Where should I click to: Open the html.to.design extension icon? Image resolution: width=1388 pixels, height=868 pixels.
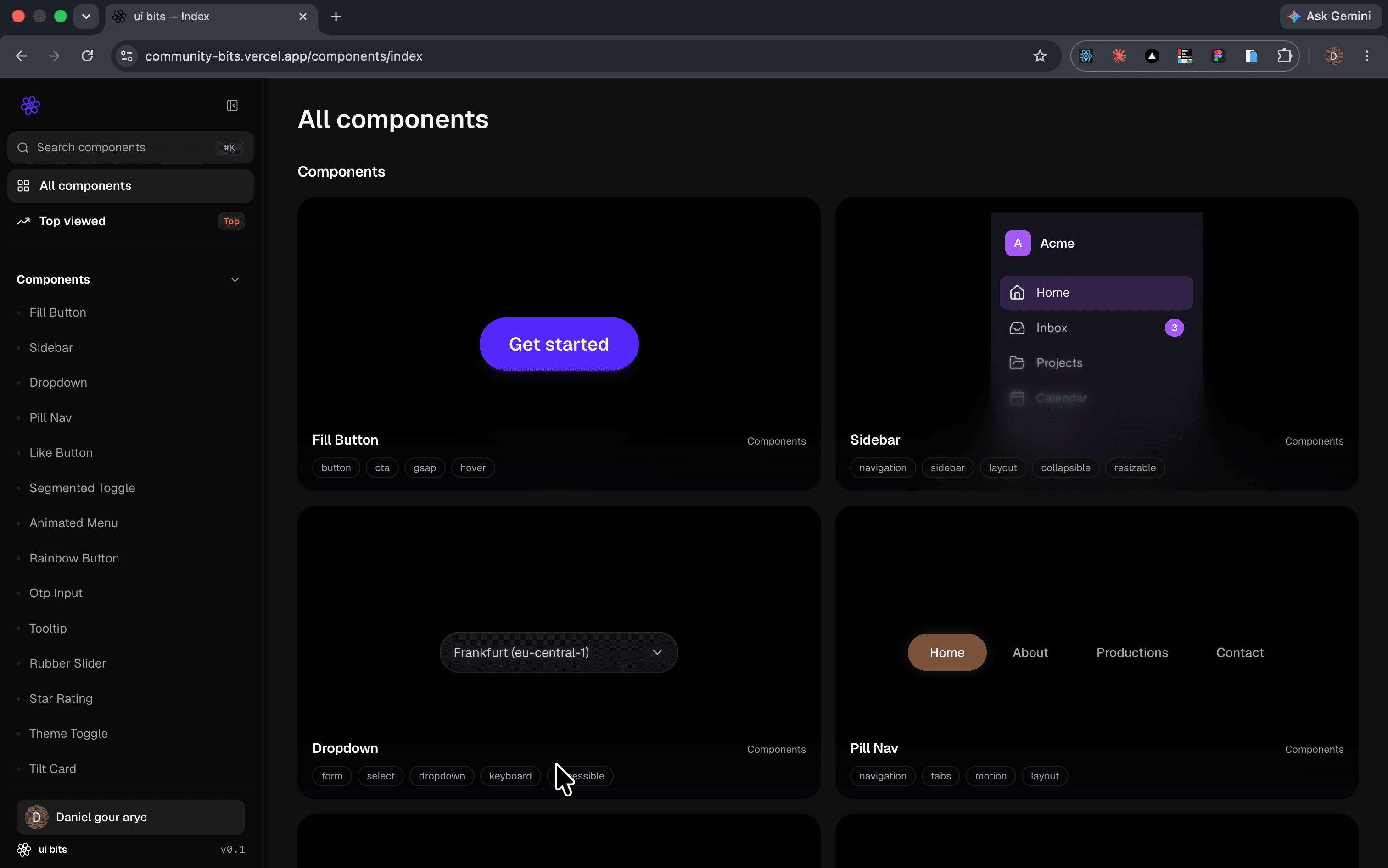[x=1185, y=56]
